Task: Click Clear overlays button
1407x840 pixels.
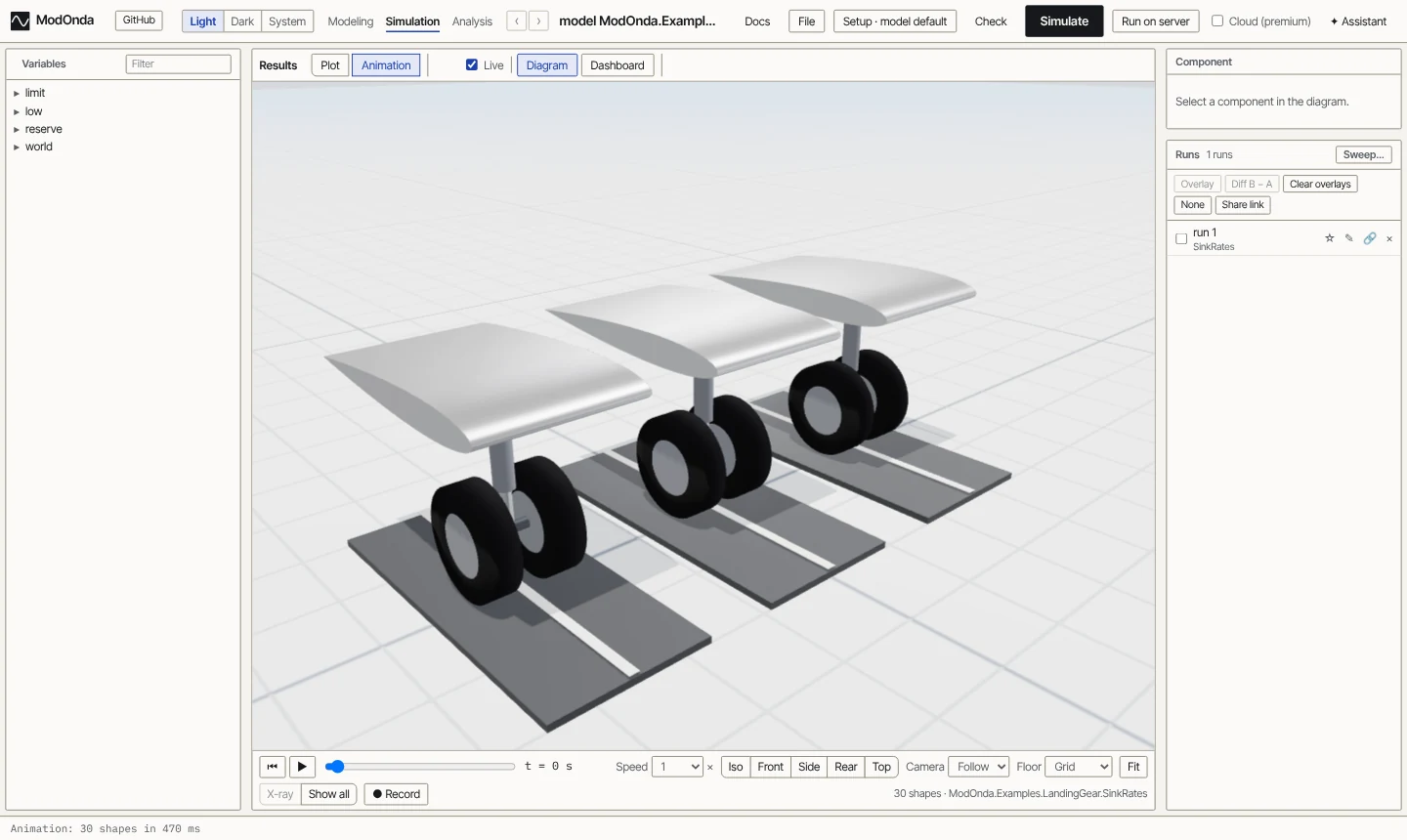Action: 1320,184
